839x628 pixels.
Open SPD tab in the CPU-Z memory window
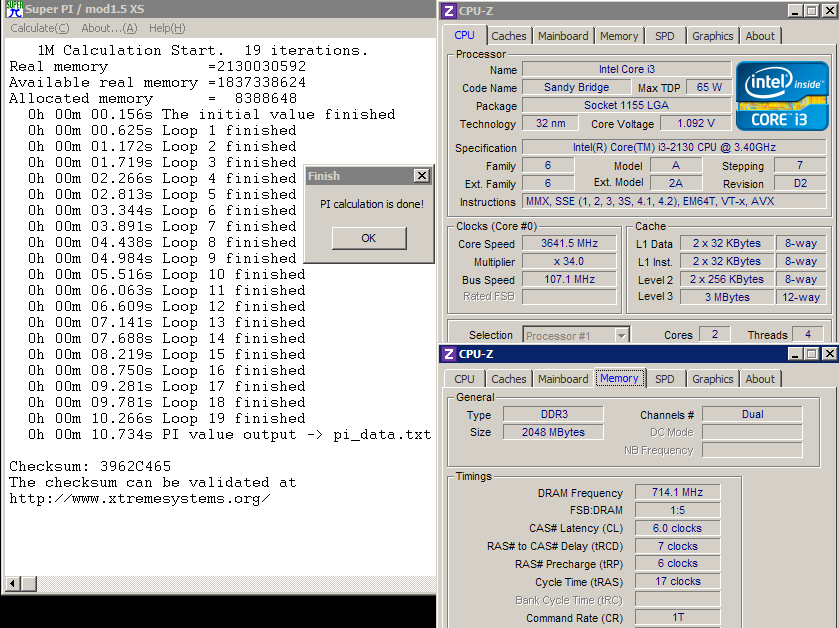665,379
